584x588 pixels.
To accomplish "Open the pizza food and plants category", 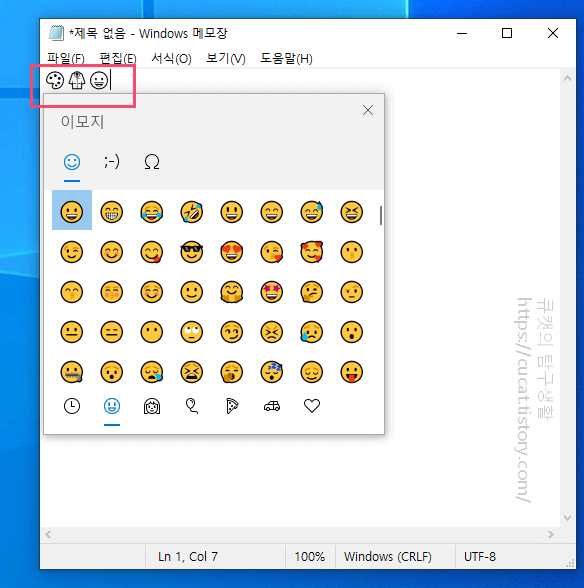I will (232, 406).
